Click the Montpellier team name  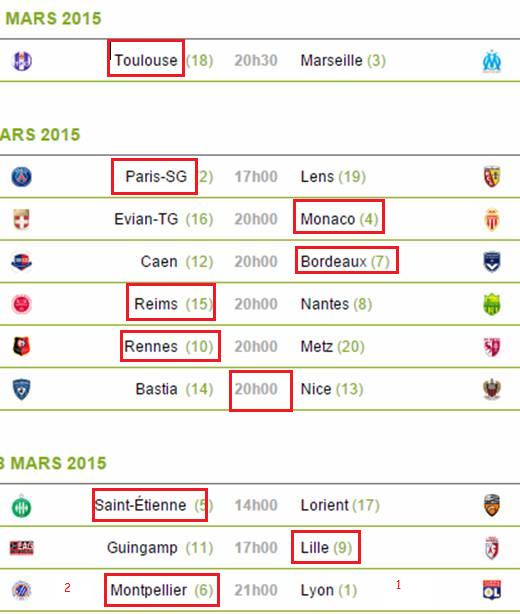[148, 590]
